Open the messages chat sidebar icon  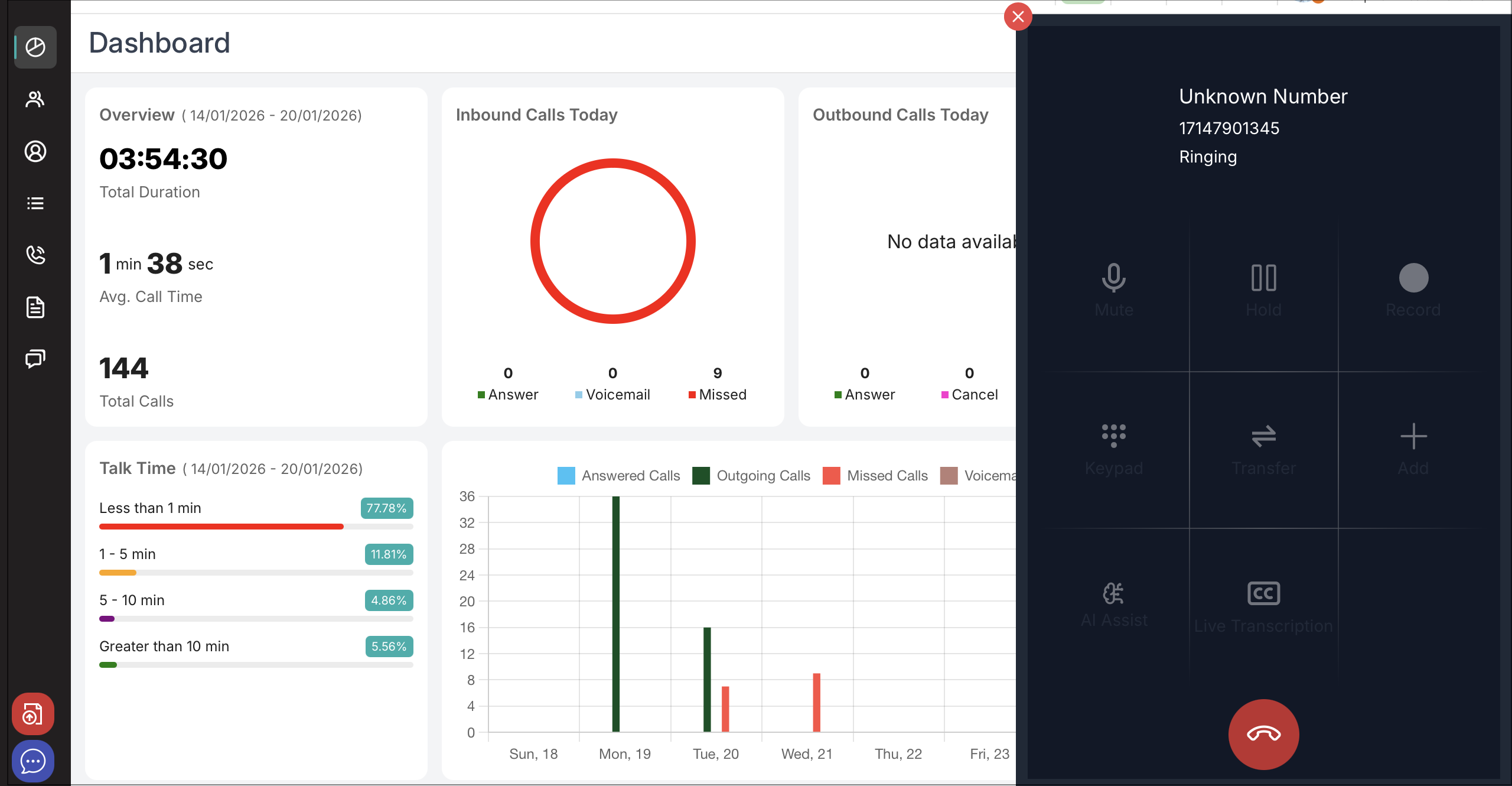point(35,359)
